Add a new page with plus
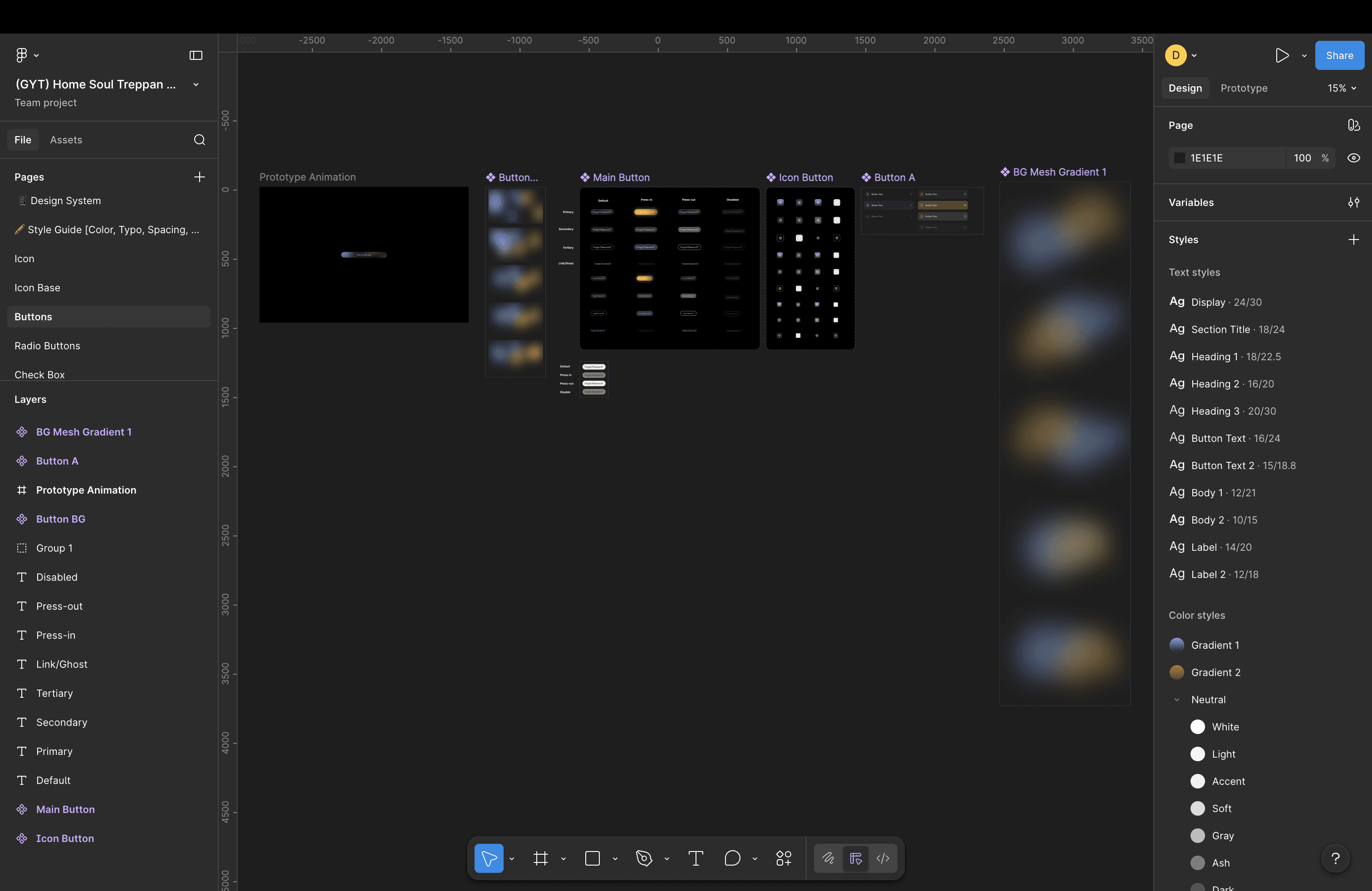Screen dimensions: 1372x891 (200, 177)
